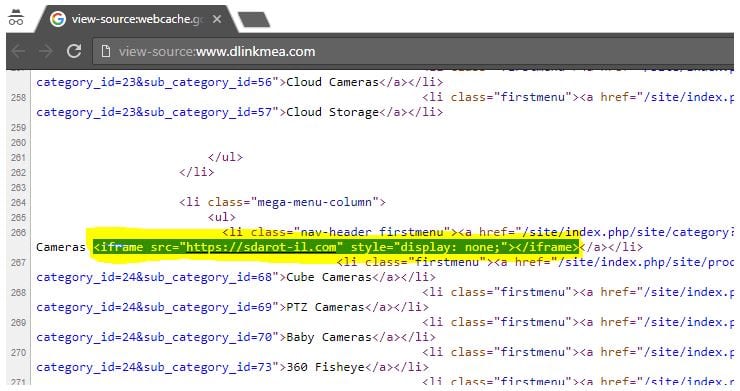Click the "PTZ Cameras" text
The image size is (740, 391).
(x=325, y=307)
